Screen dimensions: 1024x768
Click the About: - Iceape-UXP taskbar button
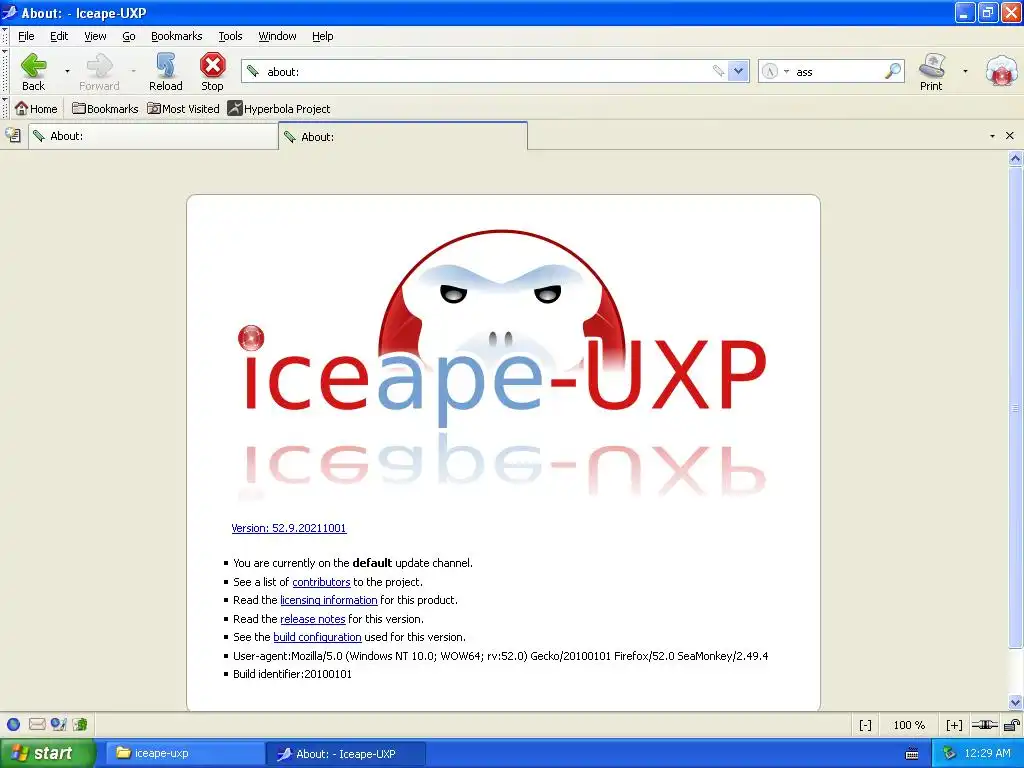(346, 754)
